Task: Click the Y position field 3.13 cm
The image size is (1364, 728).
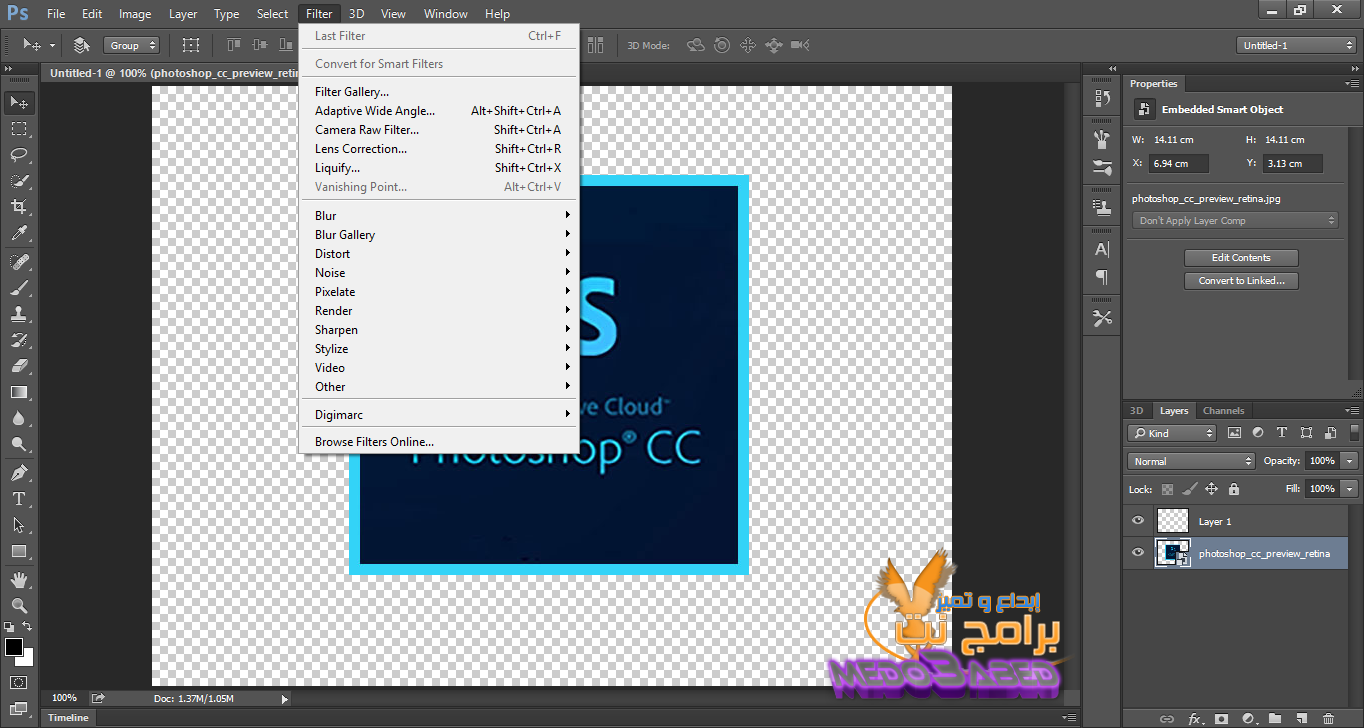Action: pyautogui.click(x=1293, y=163)
